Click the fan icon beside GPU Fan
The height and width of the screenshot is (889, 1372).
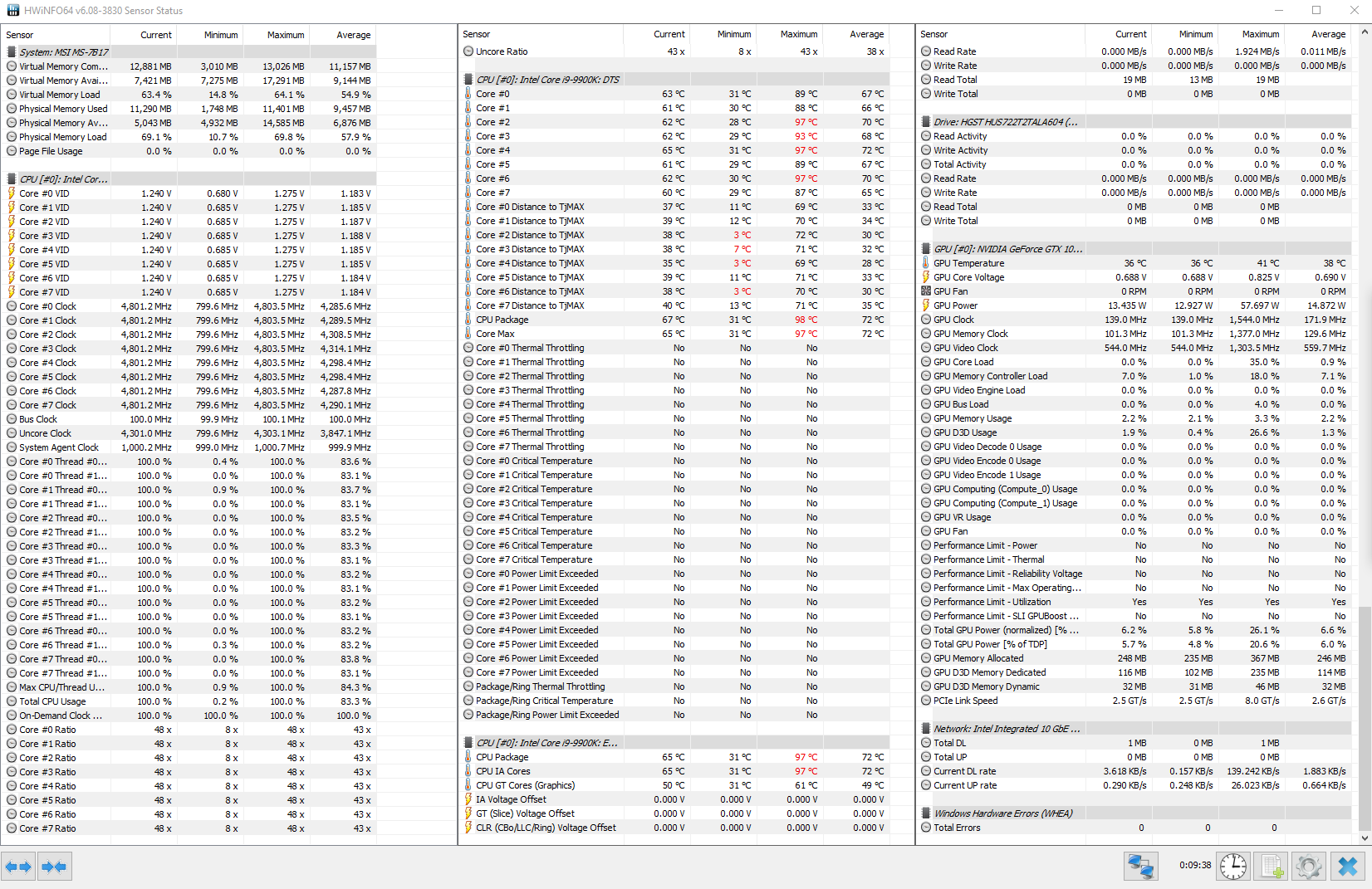point(926,291)
